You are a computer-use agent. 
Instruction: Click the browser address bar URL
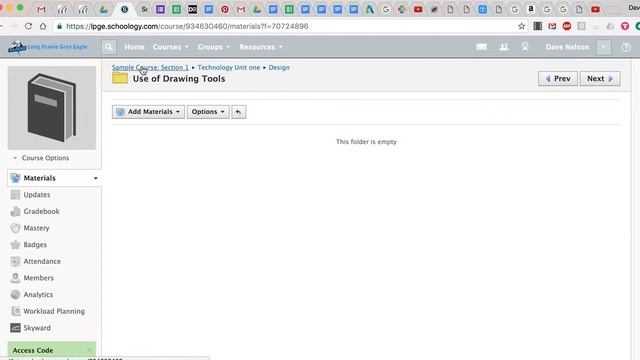pos(187,26)
